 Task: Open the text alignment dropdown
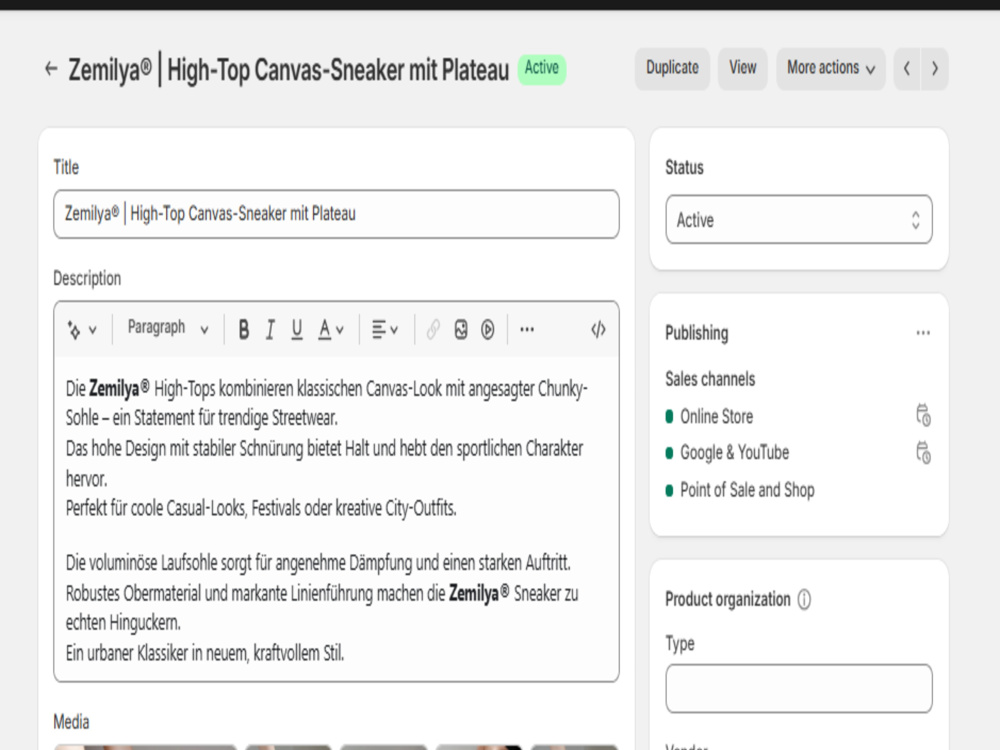point(385,330)
